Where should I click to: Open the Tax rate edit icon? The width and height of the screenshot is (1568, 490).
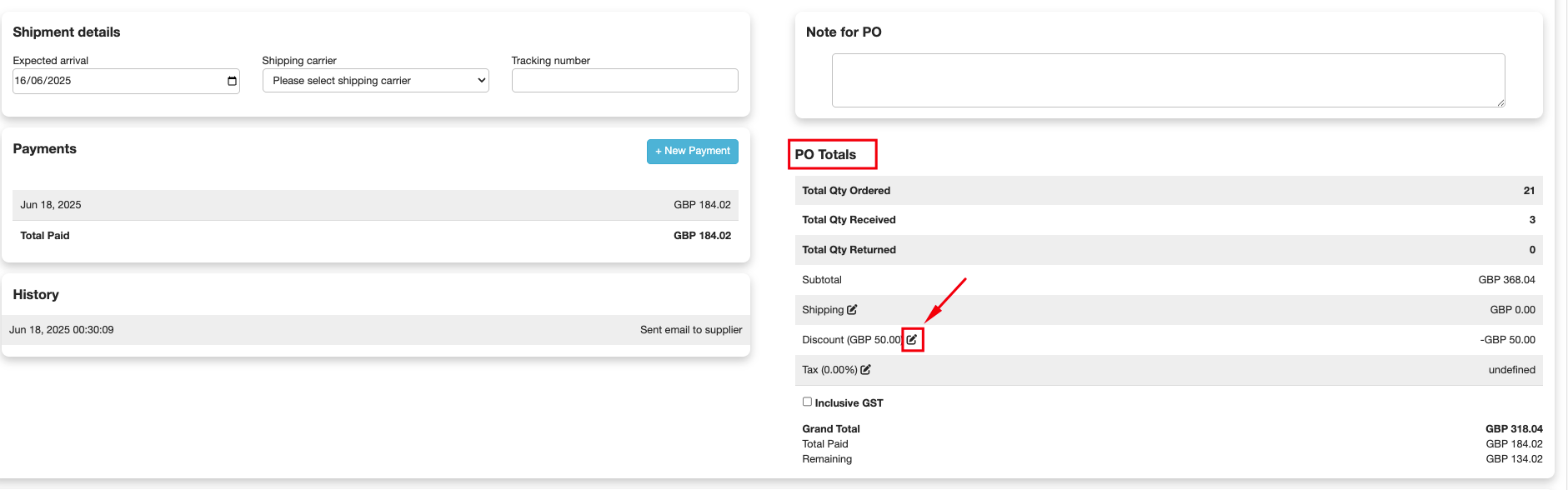[866, 369]
